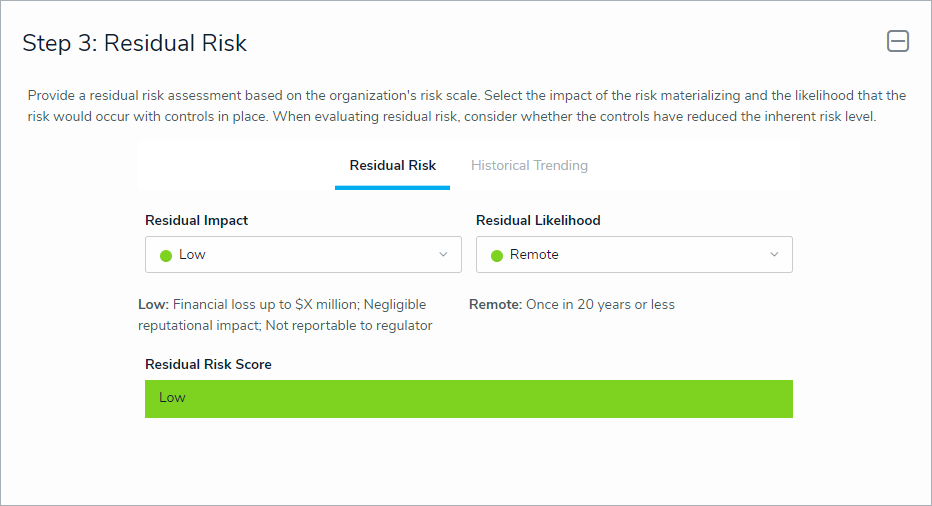The image size is (932, 506).
Task: Click the green dot in Residual Impact field
Action: click(x=166, y=255)
